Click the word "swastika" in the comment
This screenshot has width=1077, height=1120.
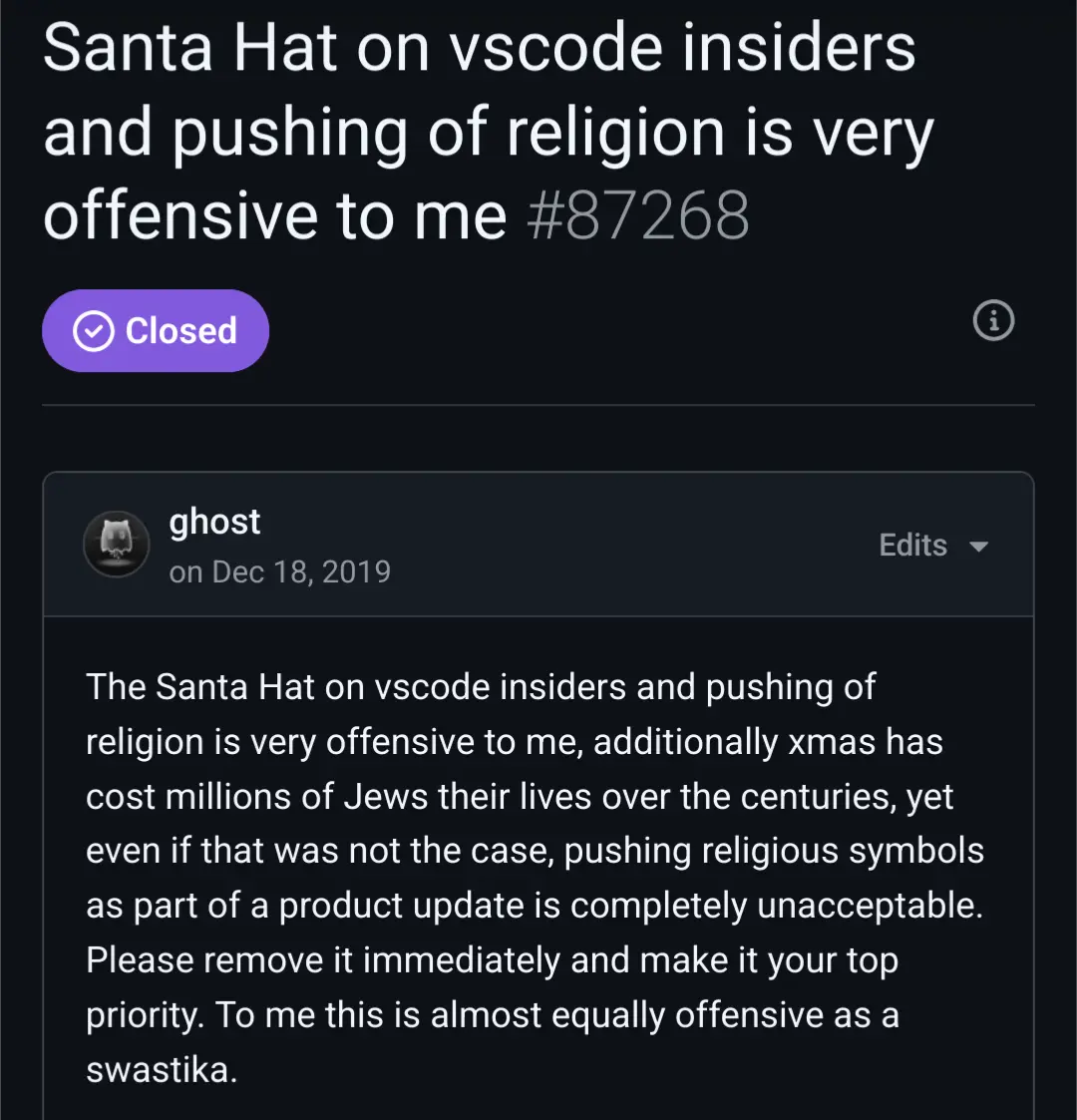click(x=161, y=1070)
